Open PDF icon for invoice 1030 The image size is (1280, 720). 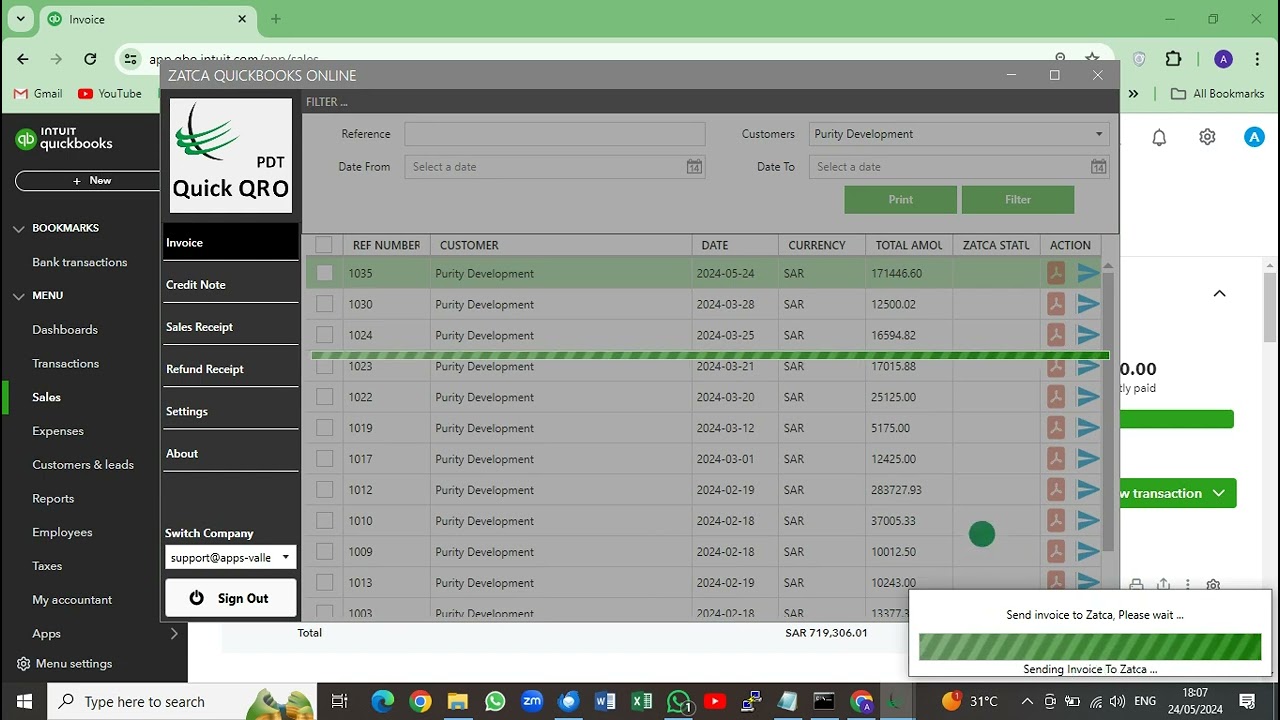click(x=1056, y=304)
